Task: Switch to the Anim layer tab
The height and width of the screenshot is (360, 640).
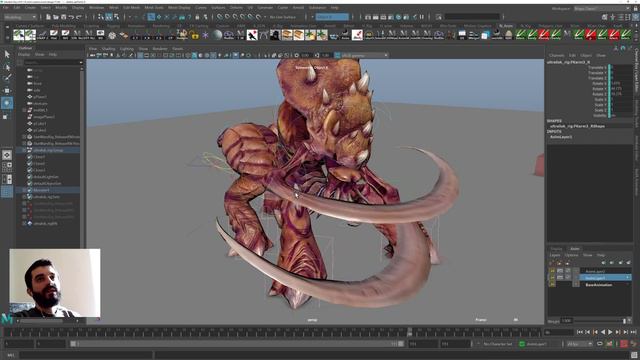Action: tap(575, 249)
